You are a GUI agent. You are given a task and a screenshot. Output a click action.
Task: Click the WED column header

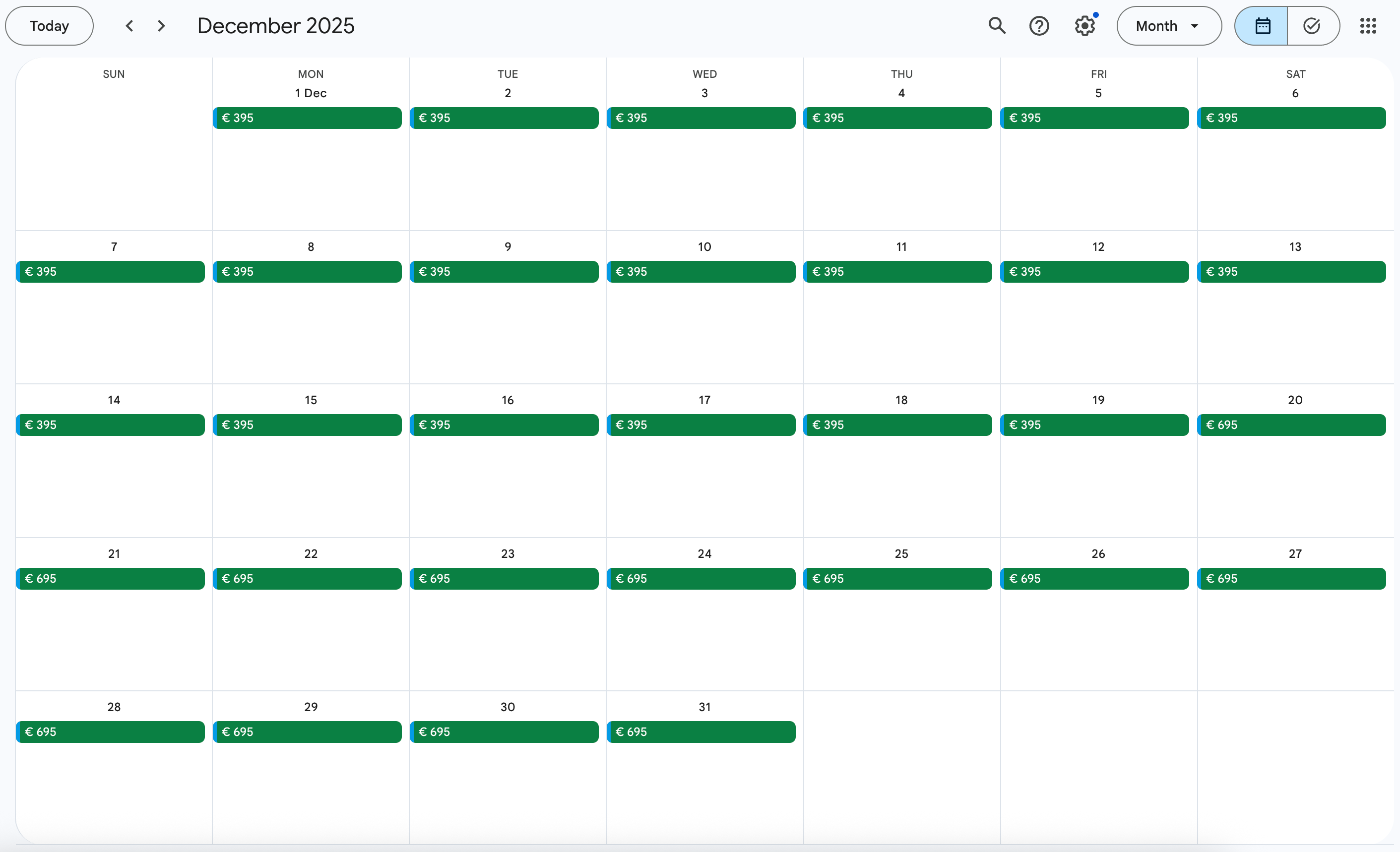pyautogui.click(x=704, y=74)
